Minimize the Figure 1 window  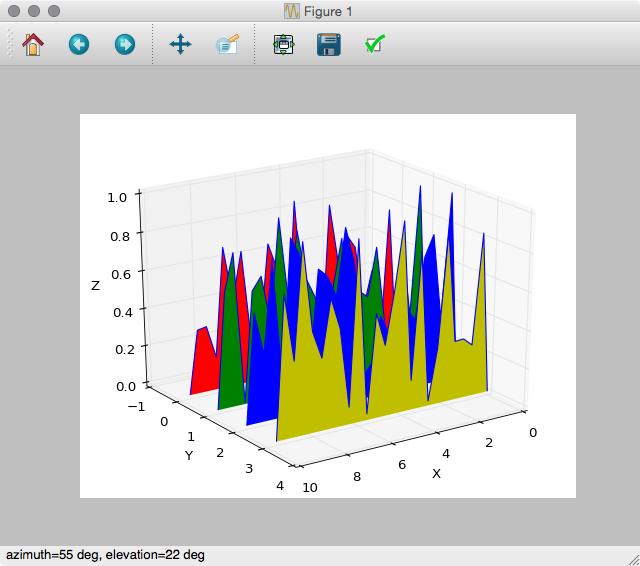point(34,11)
